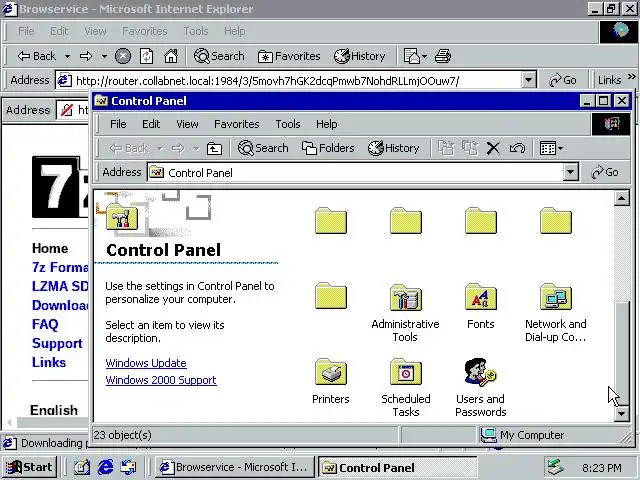Click Search in Control Panel toolbar
This screenshot has width=640, height=480.
(x=263, y=148)
